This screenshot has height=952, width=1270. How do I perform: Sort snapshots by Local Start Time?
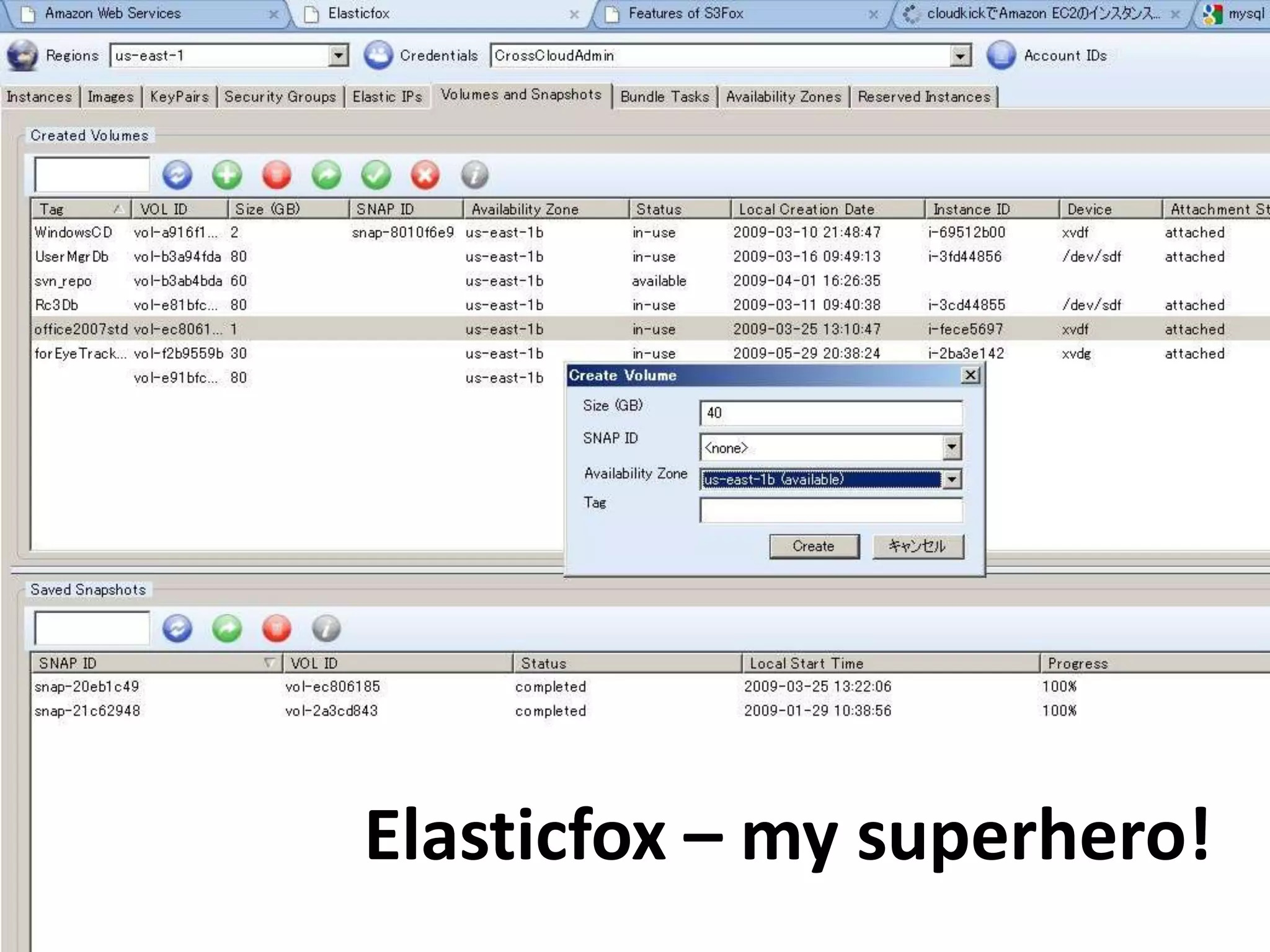tap(890, 663)
